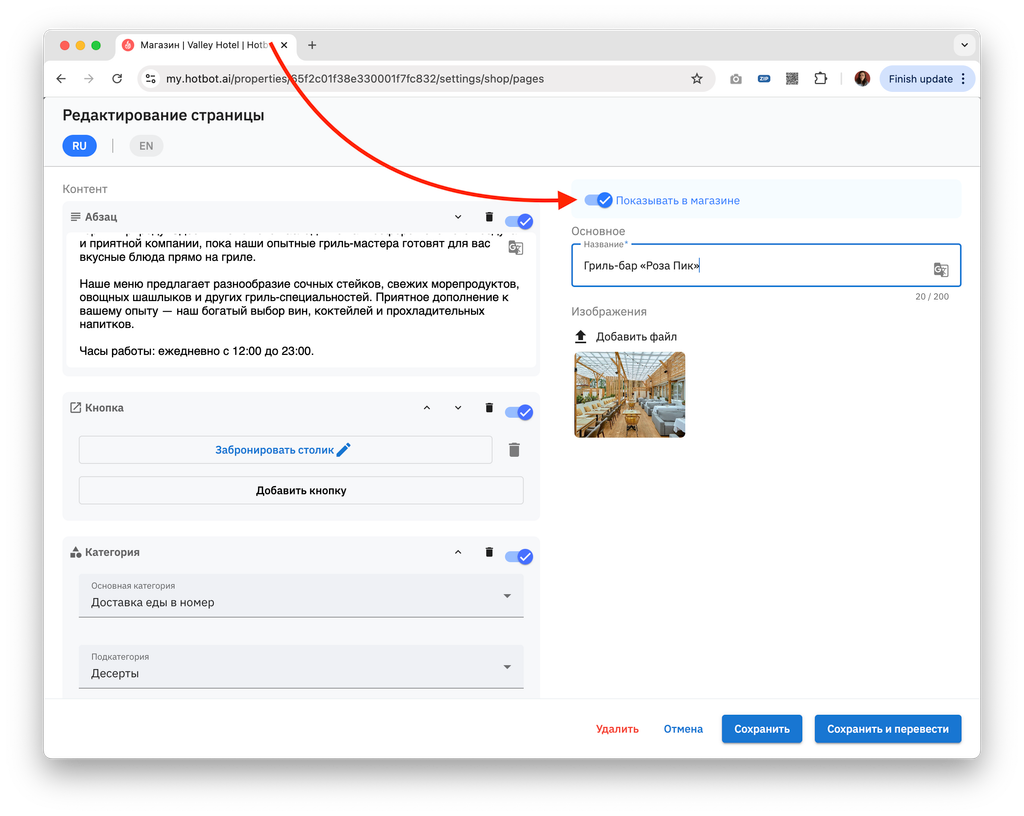Delete the Категория block

coord(489,552)
